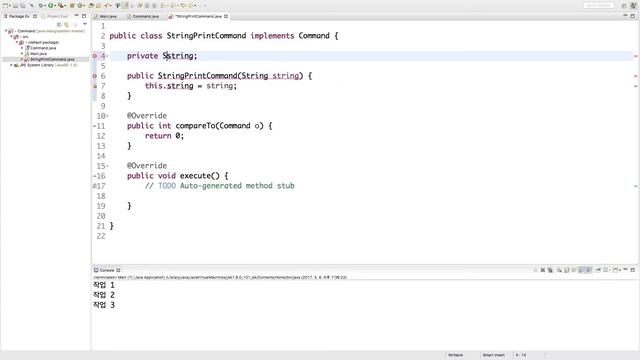Click overview ruler mark for line 17
The width and height of the screenshot is (640, 360).
pos(636,186)
